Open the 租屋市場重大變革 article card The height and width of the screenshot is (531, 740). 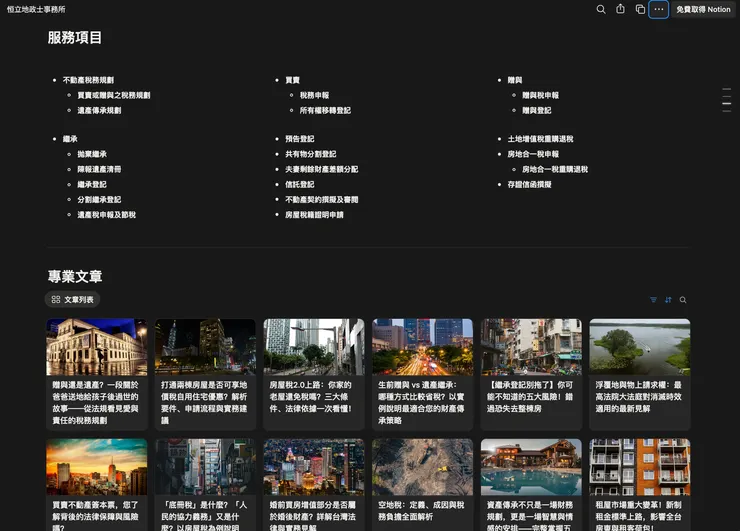coord(639,485)
